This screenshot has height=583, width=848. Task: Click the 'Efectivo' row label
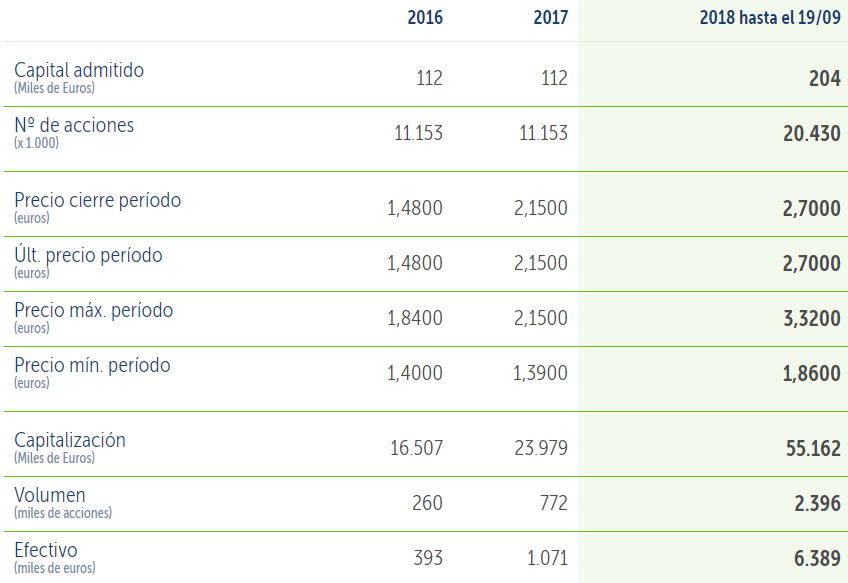tap(46, 550)
